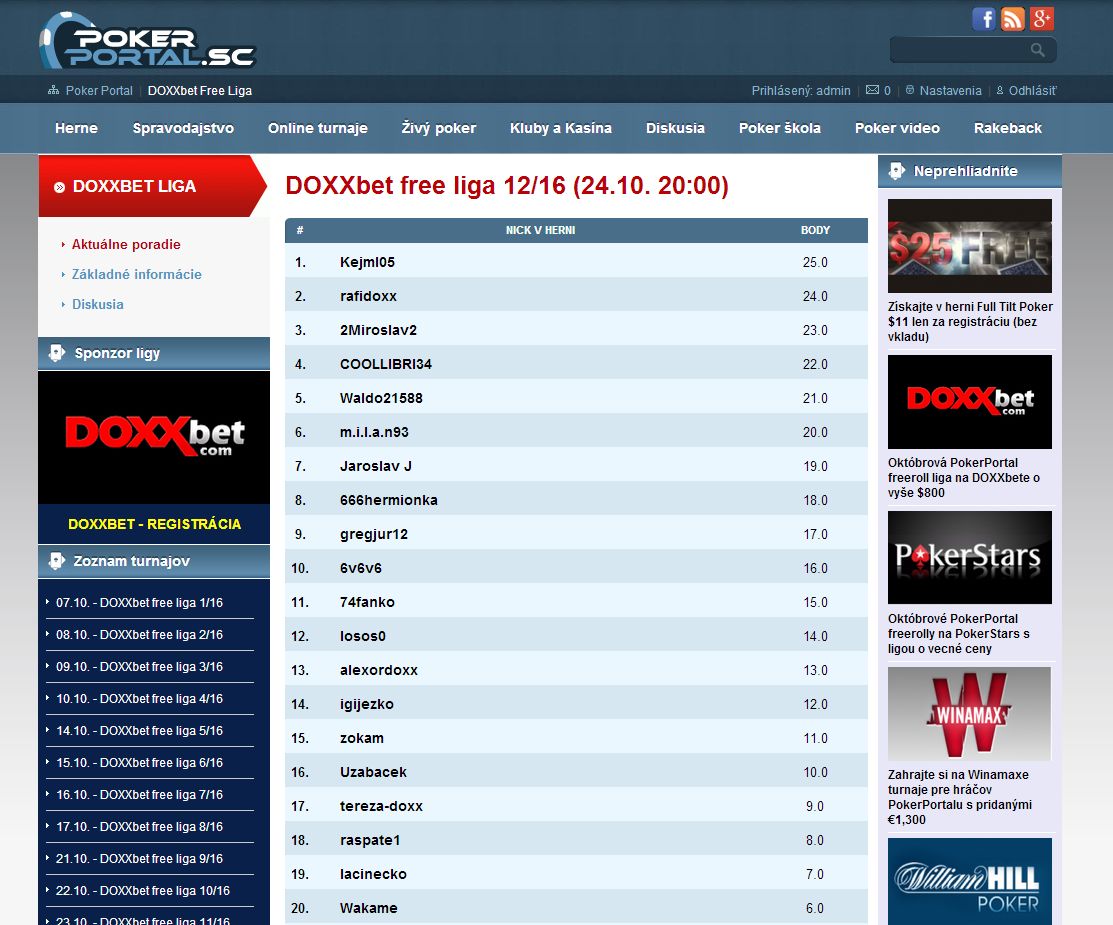Screen dimensions: 1113x925
Task: Open the Poker škola menu item
Action: click(779, 128)
